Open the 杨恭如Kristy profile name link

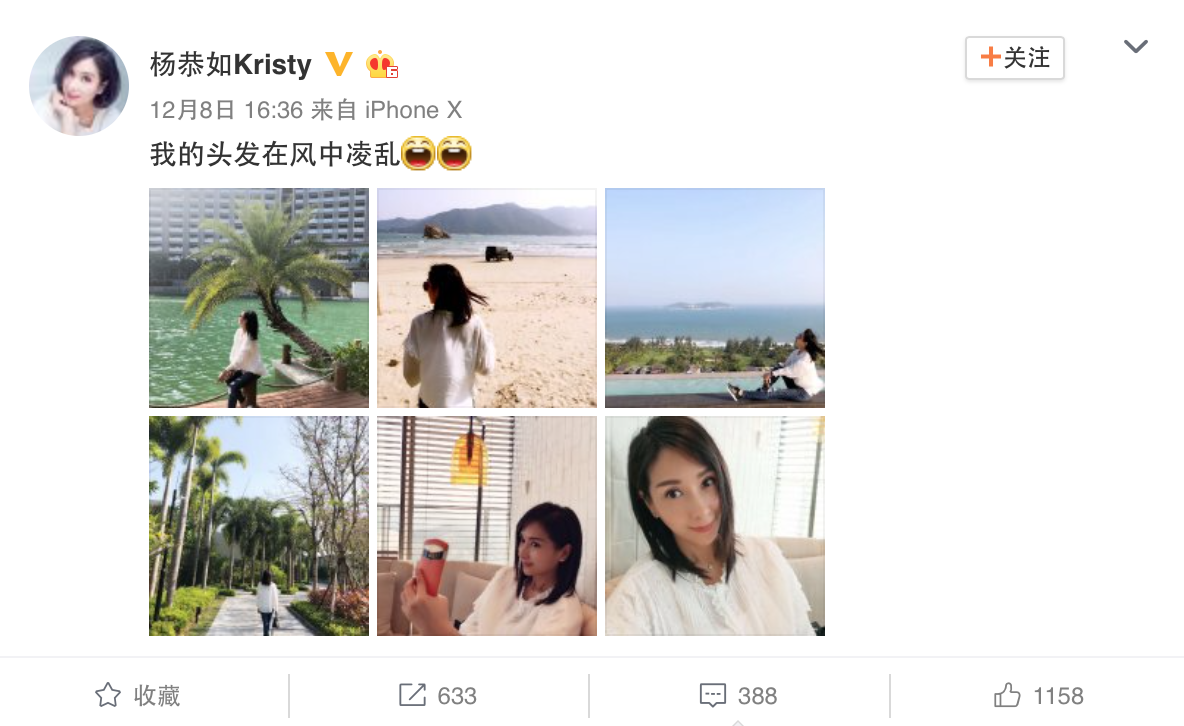(230, 64)
